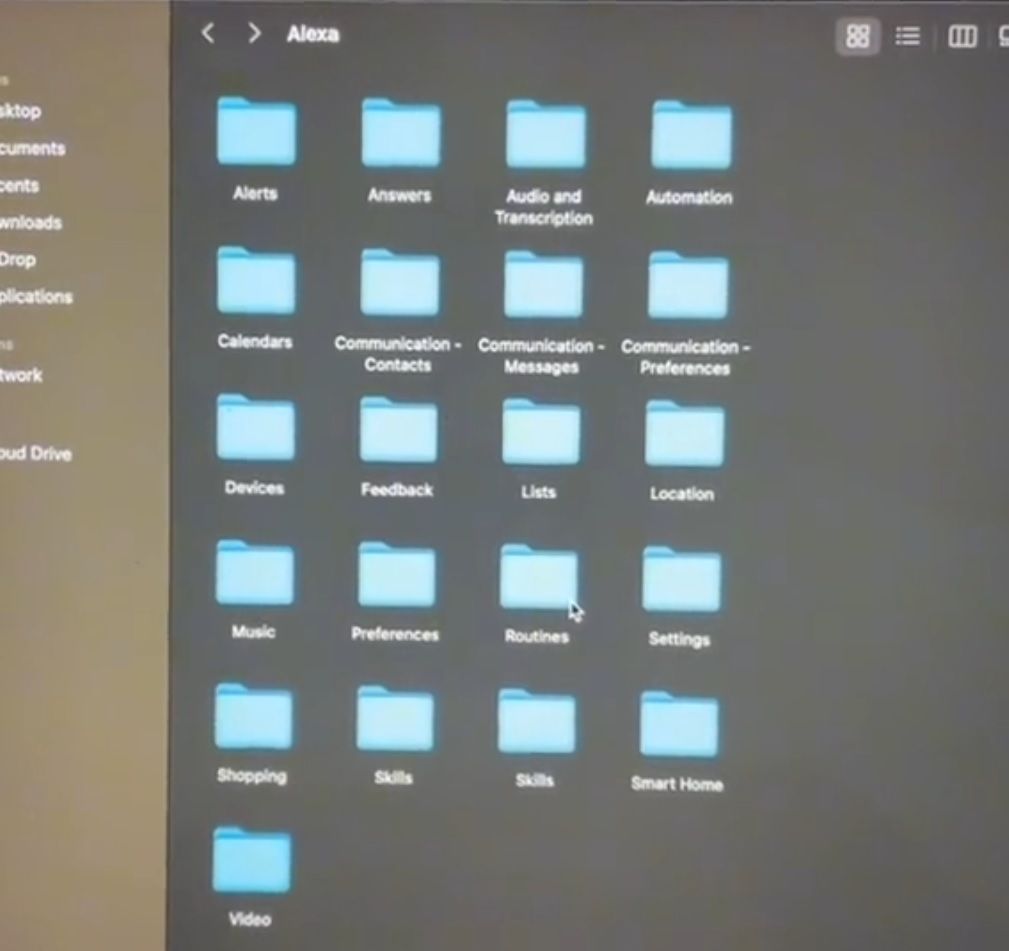This screenshot has height=951, width=1009.
Task: Select the Preferences folder icon
Action: [396, 575]
